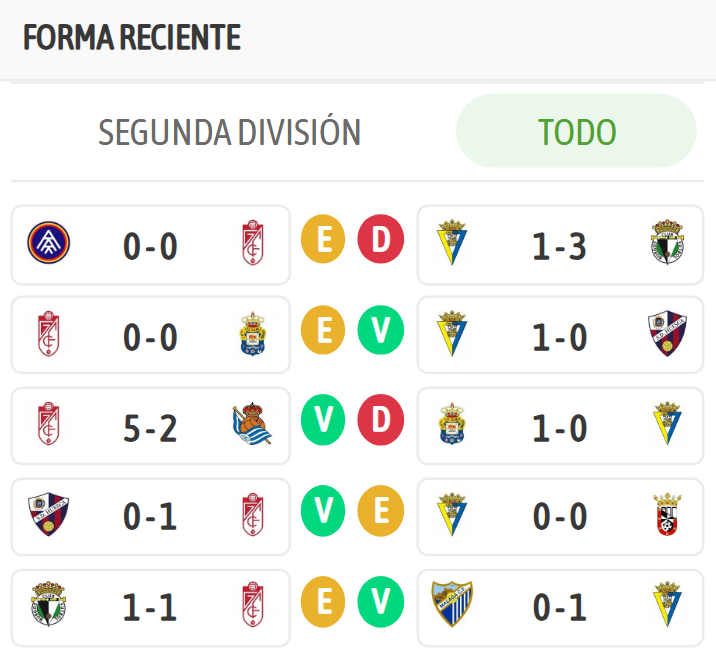Open the 0-1 Málaga versus Cádiz score
716x663 pixels.
(x=559, y=608)
